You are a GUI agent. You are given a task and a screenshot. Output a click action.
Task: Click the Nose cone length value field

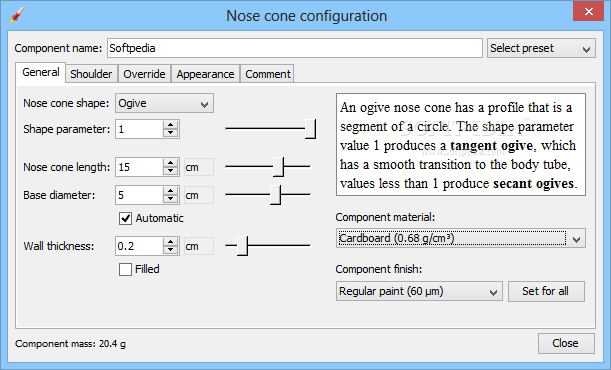[139, 167]
